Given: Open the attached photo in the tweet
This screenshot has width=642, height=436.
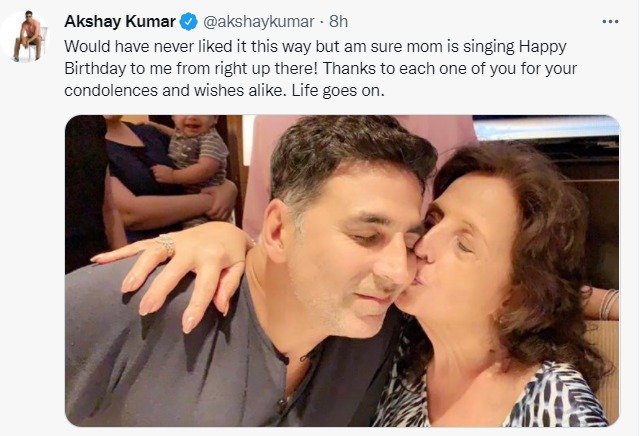Looking at the screenshot, I should (x=342, y=270).
